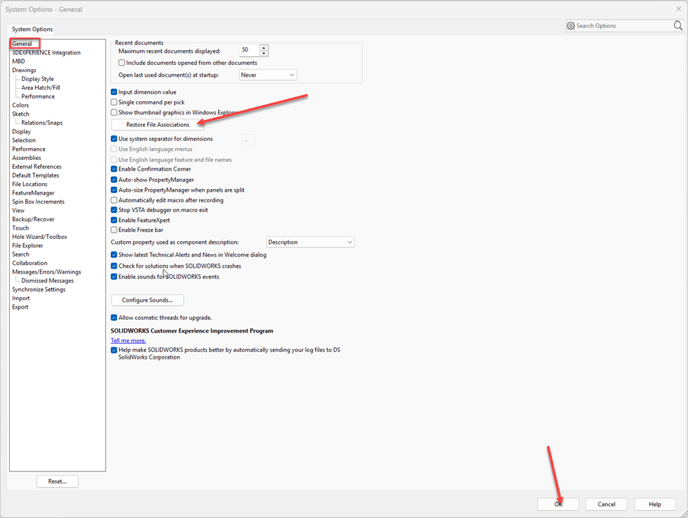Click Restore File Associations button
Viewport: 688px width, 518px height.
pyautogui.click(x=157, y=125)
